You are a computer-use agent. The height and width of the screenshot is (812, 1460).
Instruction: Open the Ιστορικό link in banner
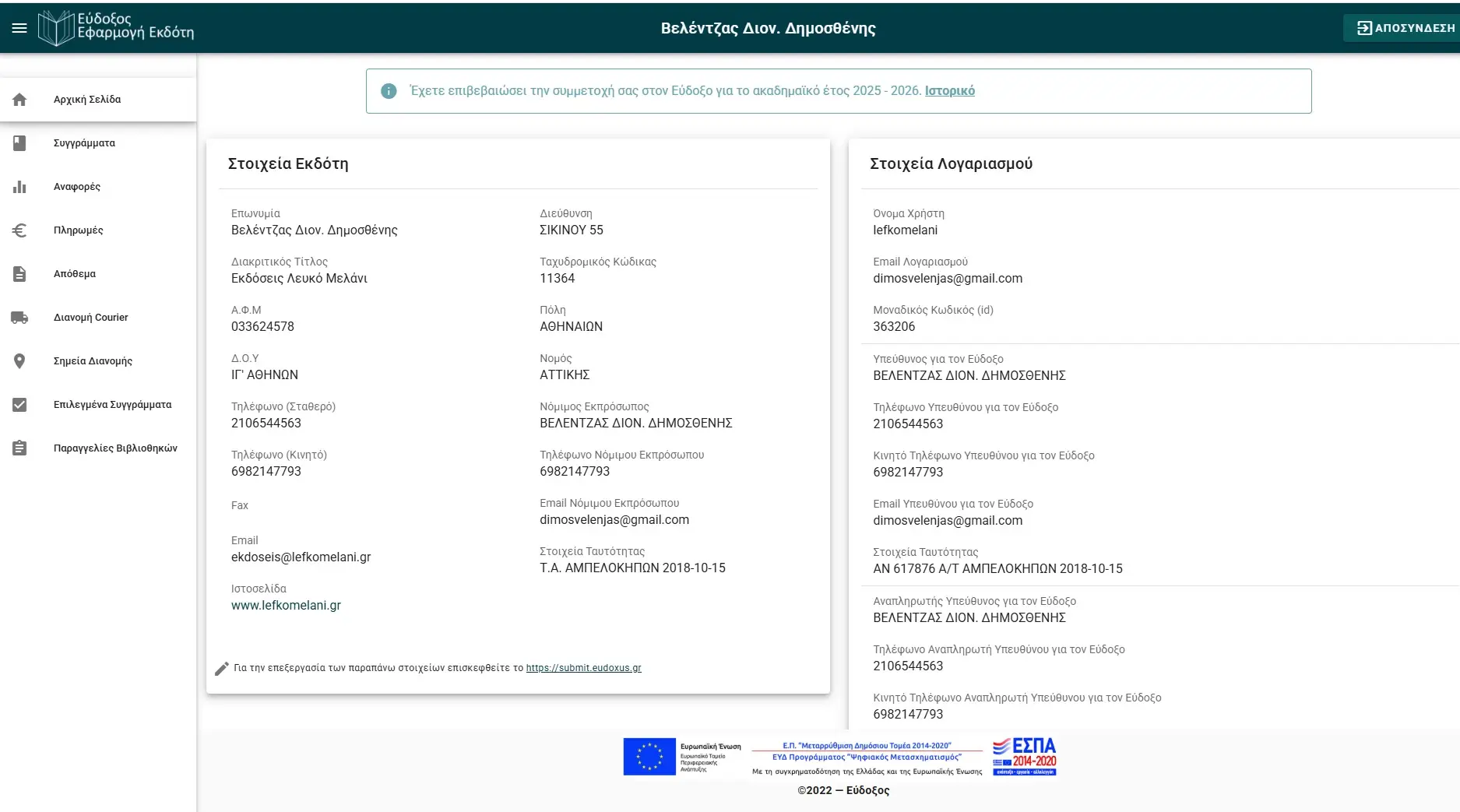pyautogui.click(x=949, y=91)
